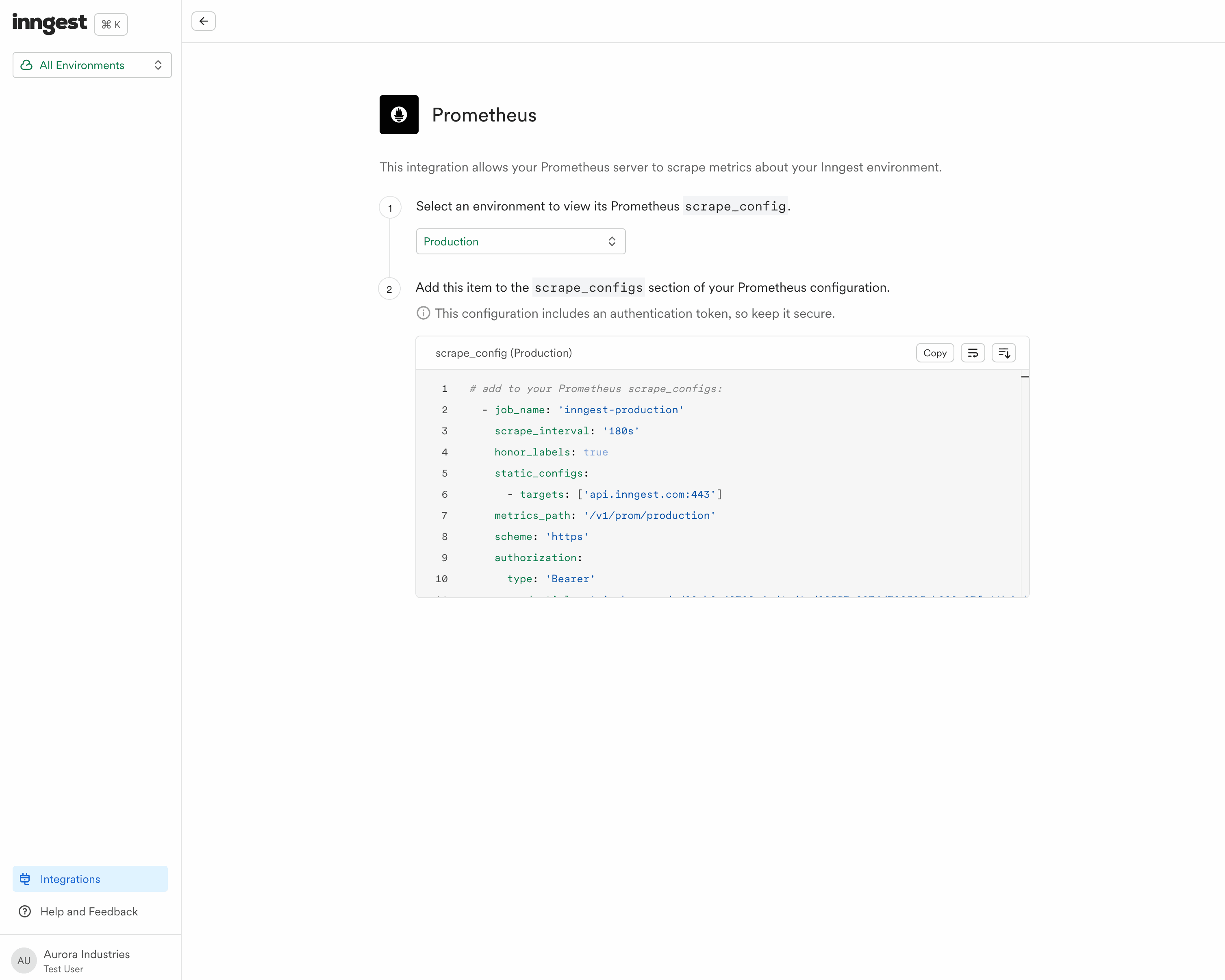
Task: Click the Prometheus logo icon
Action: (398, 114)
